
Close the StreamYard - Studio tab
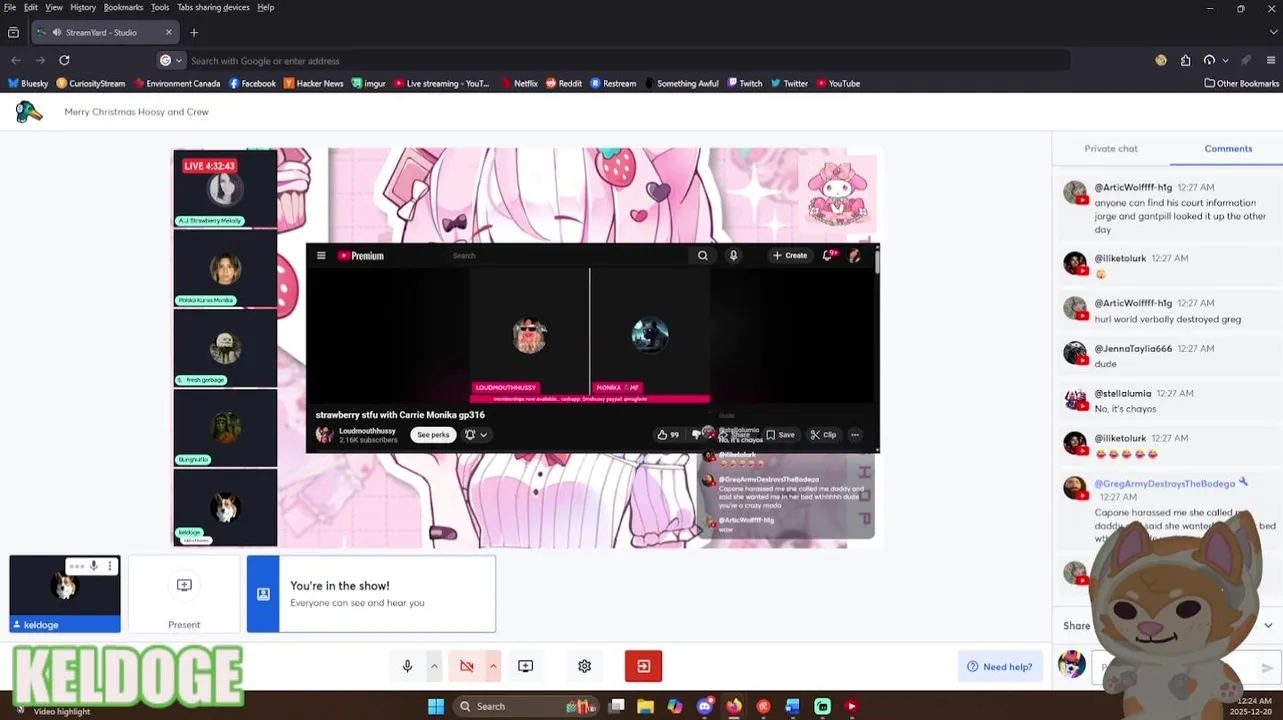click(x=168, y=32)
